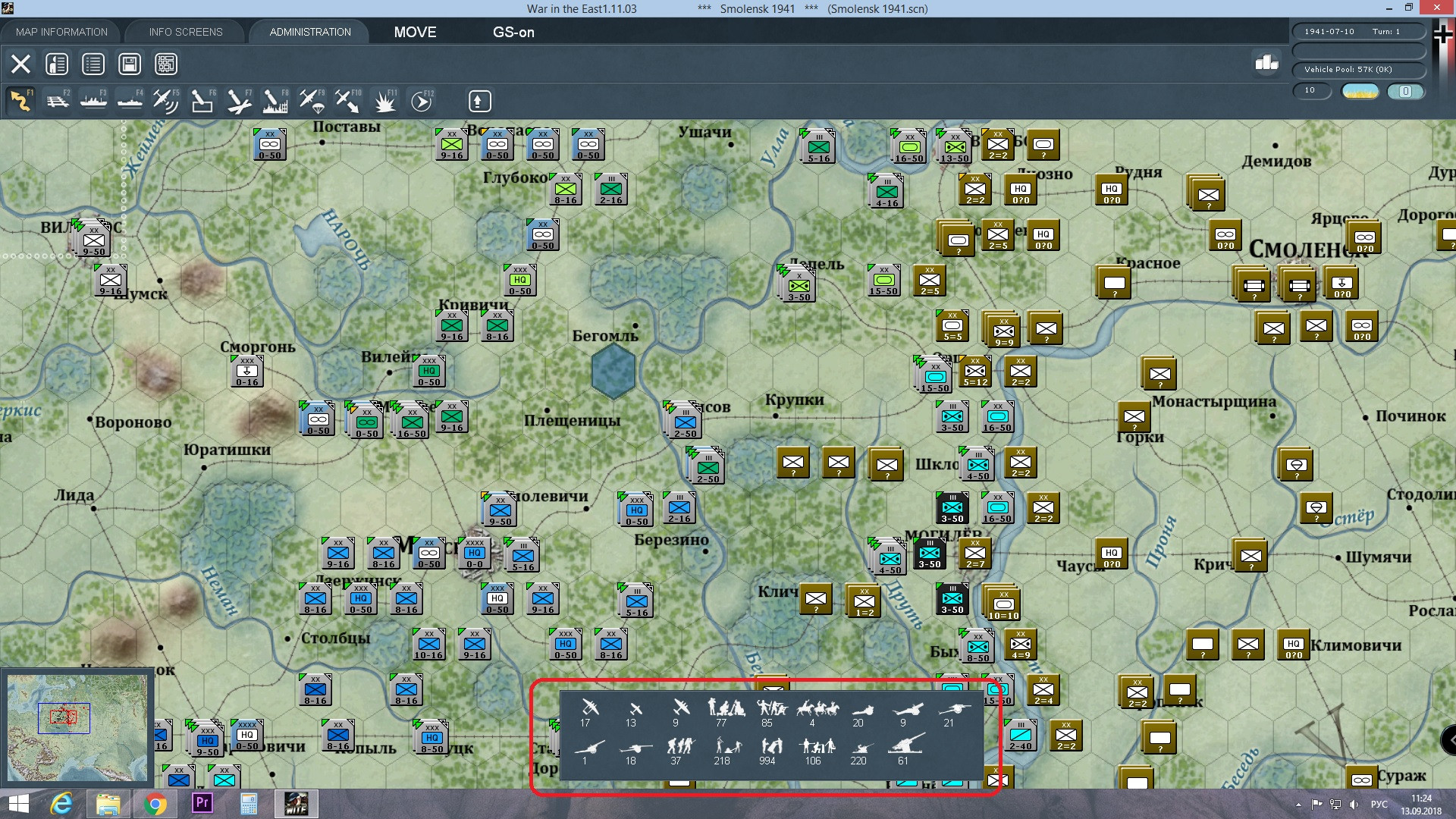Click the weather sky-and-wheat indicator

1360,91
